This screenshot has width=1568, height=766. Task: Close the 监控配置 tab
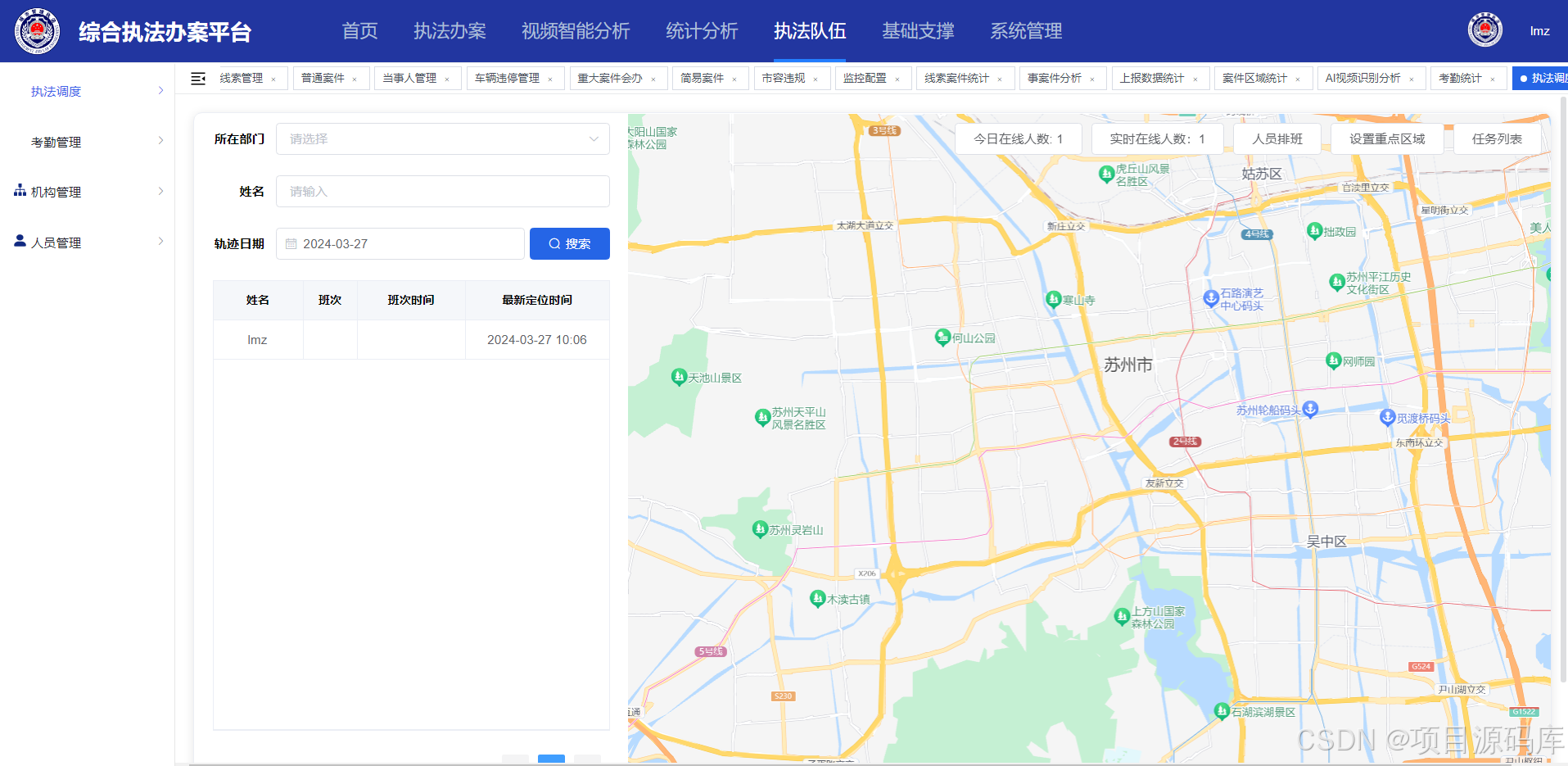click(897, 79)
